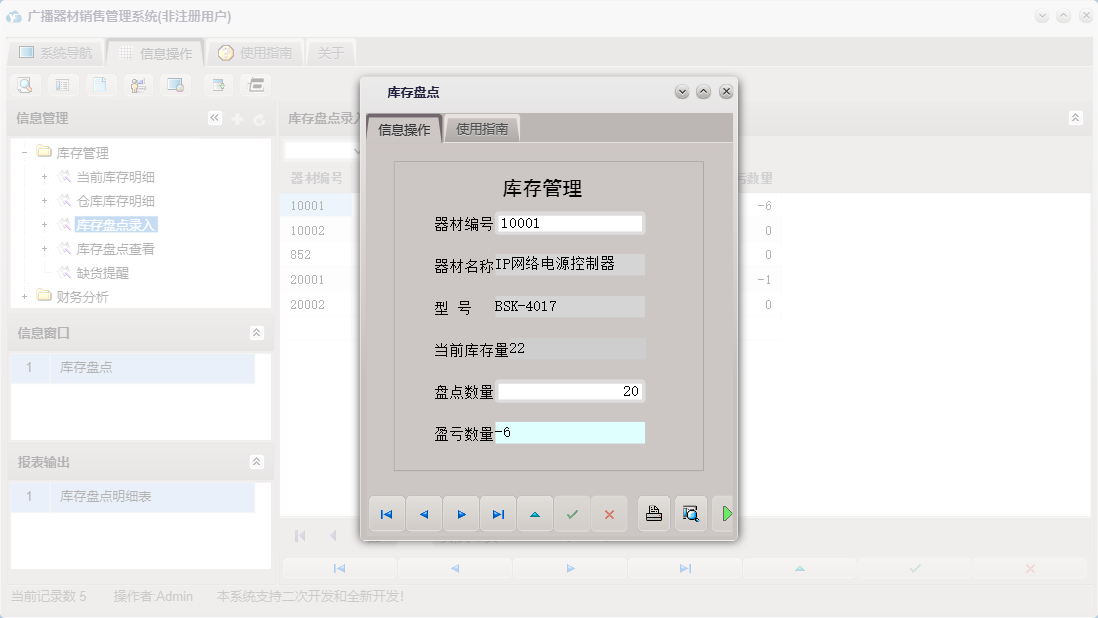Collapse the 信息窗口 panel

pos(258,333)
